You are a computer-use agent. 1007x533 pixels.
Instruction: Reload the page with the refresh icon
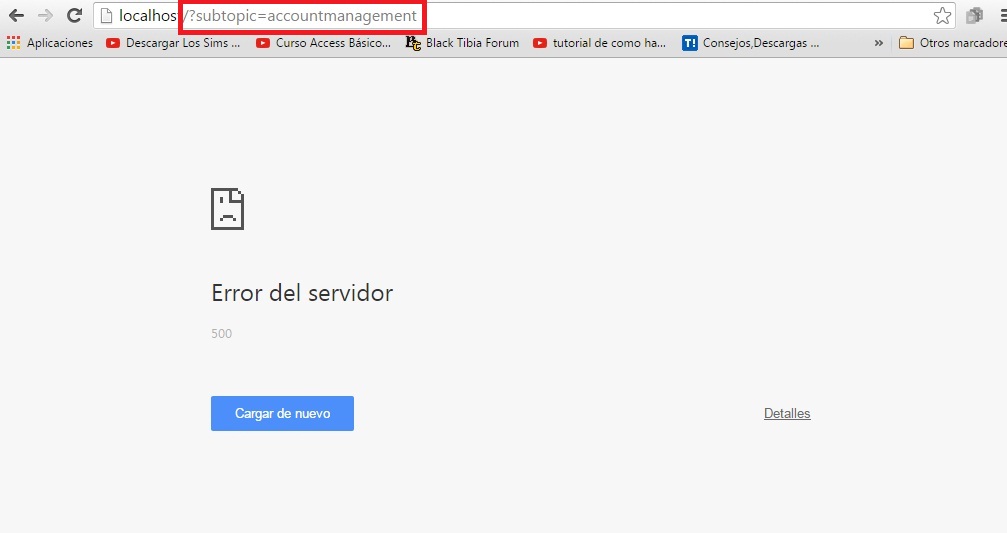[x=74, y=15]
